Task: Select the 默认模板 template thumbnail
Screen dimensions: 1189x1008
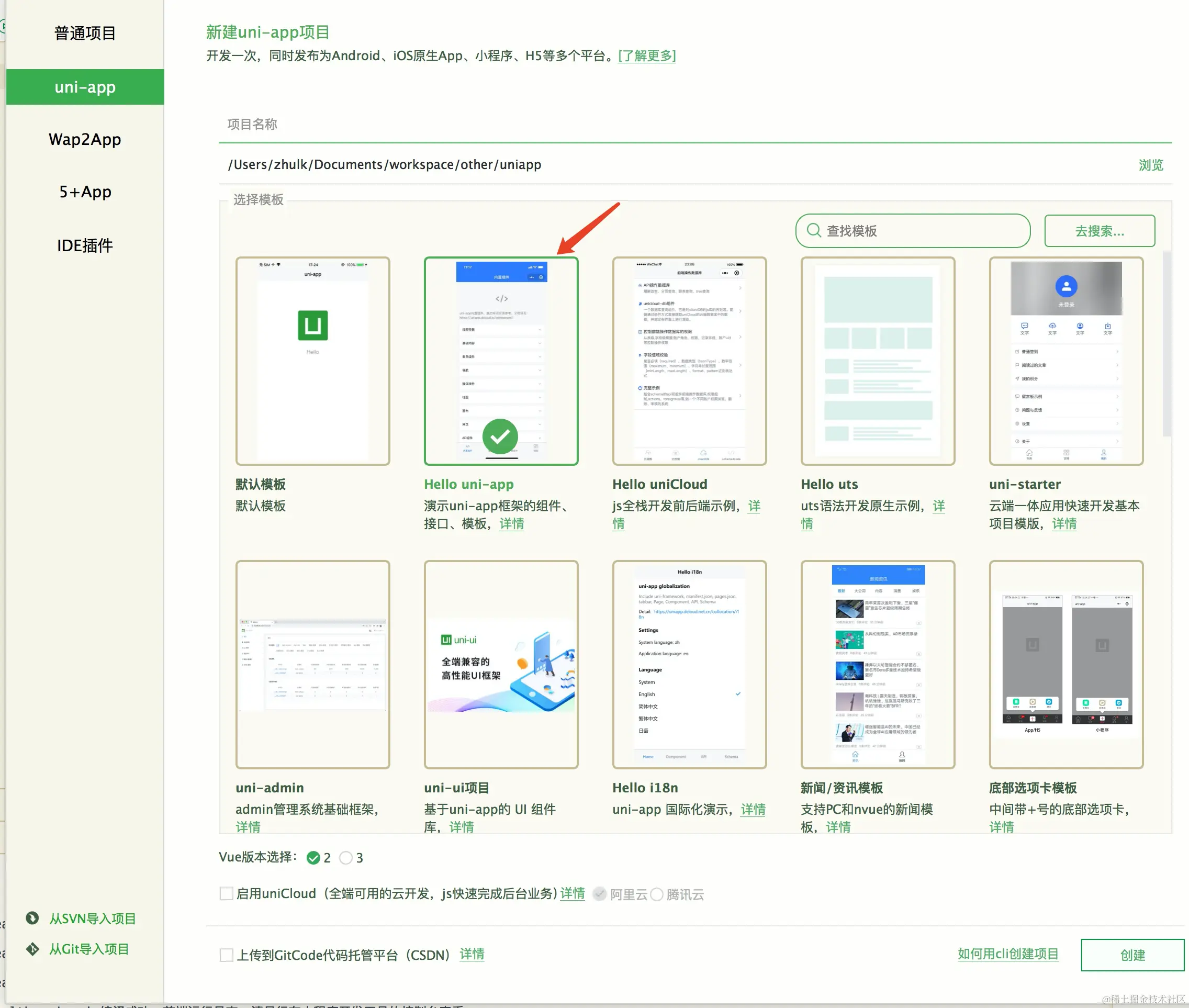Action: tap(312, 361)
